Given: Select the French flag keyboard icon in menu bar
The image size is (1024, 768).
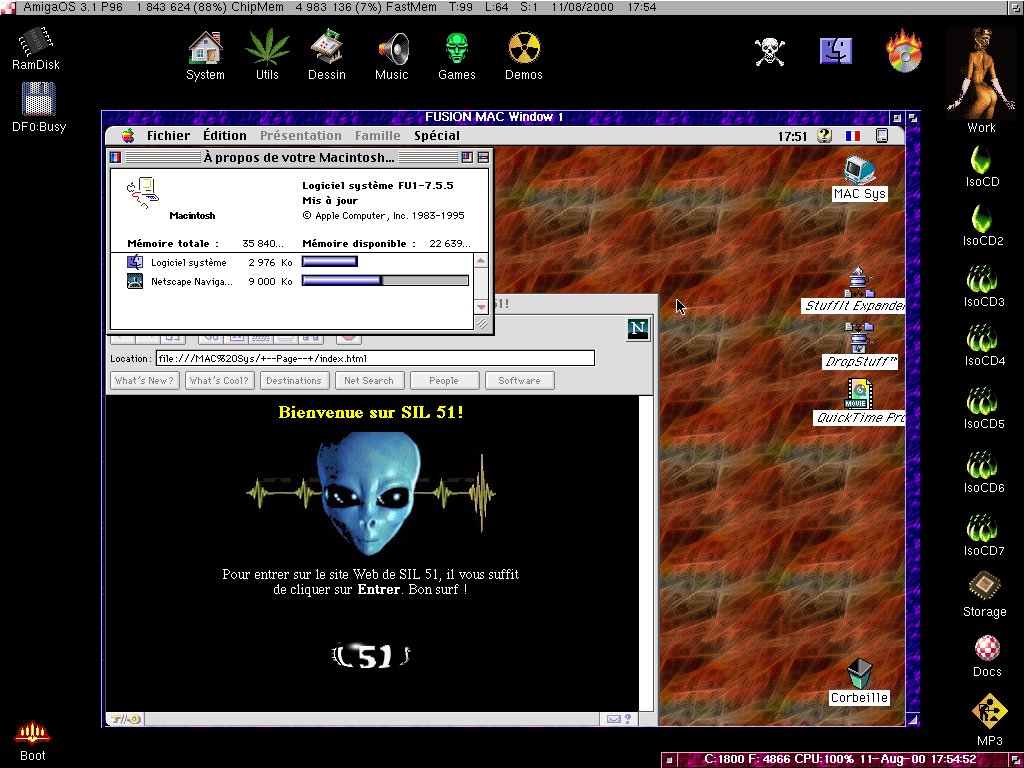Looking at the screenshot, I should click(x=851, y=135).
